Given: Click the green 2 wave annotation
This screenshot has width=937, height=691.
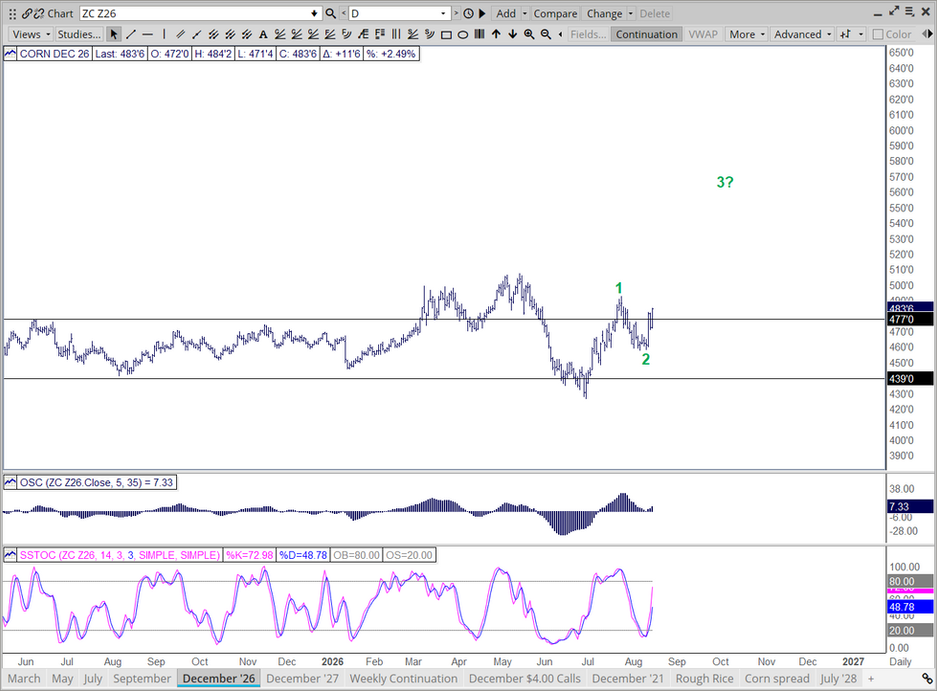Looking at the screenshot, I should [645, 359].
